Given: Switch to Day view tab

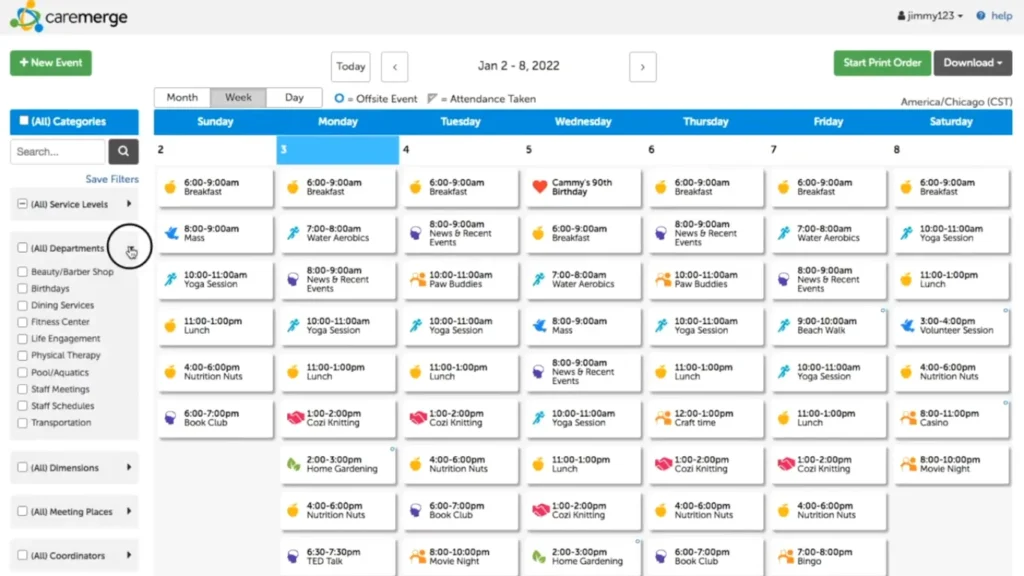Looking at the screenshot, I should click(x=294, y=97).
